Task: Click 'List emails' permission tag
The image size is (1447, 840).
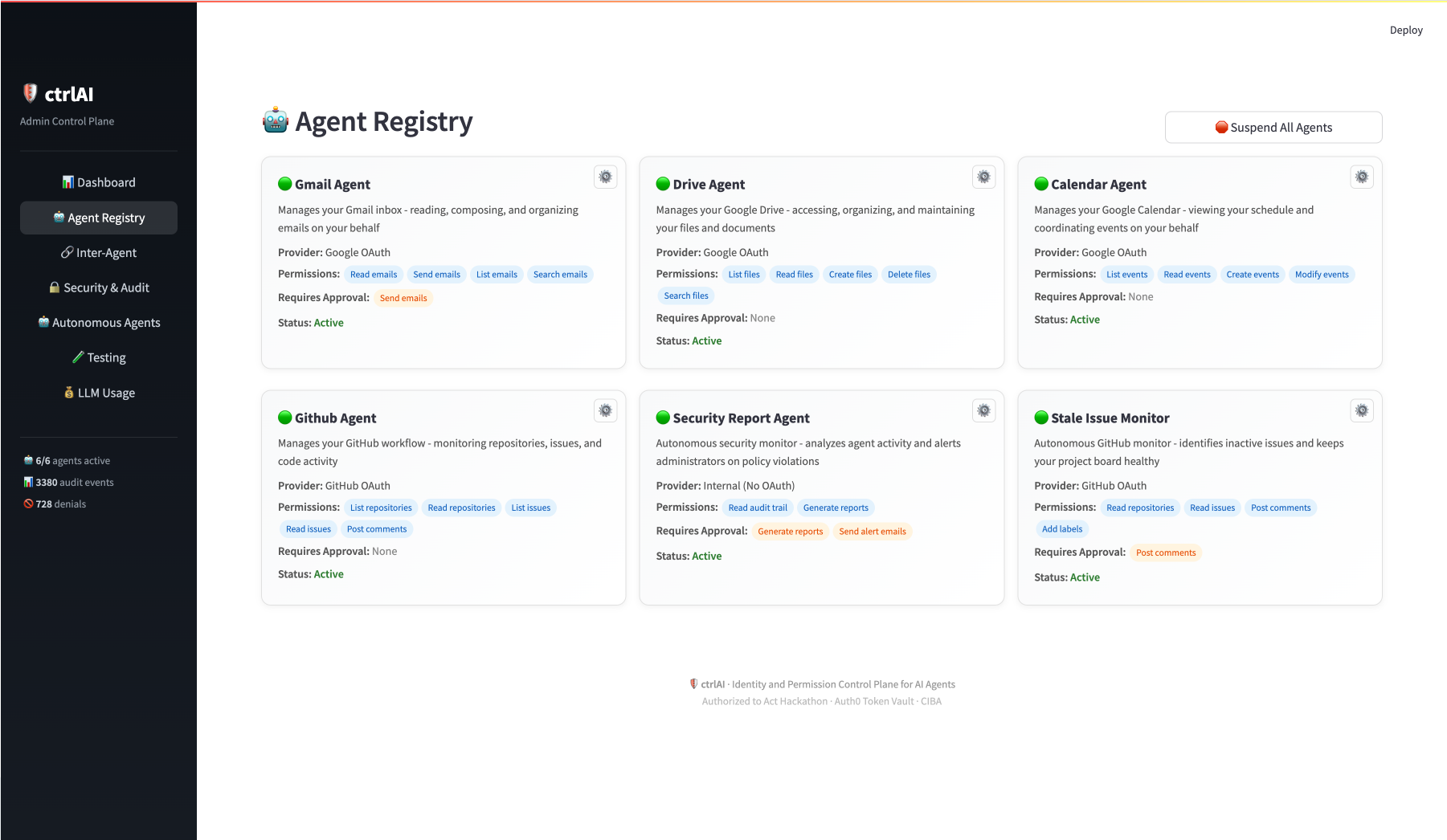Action: pyautogui.click(x=497, y=275)
